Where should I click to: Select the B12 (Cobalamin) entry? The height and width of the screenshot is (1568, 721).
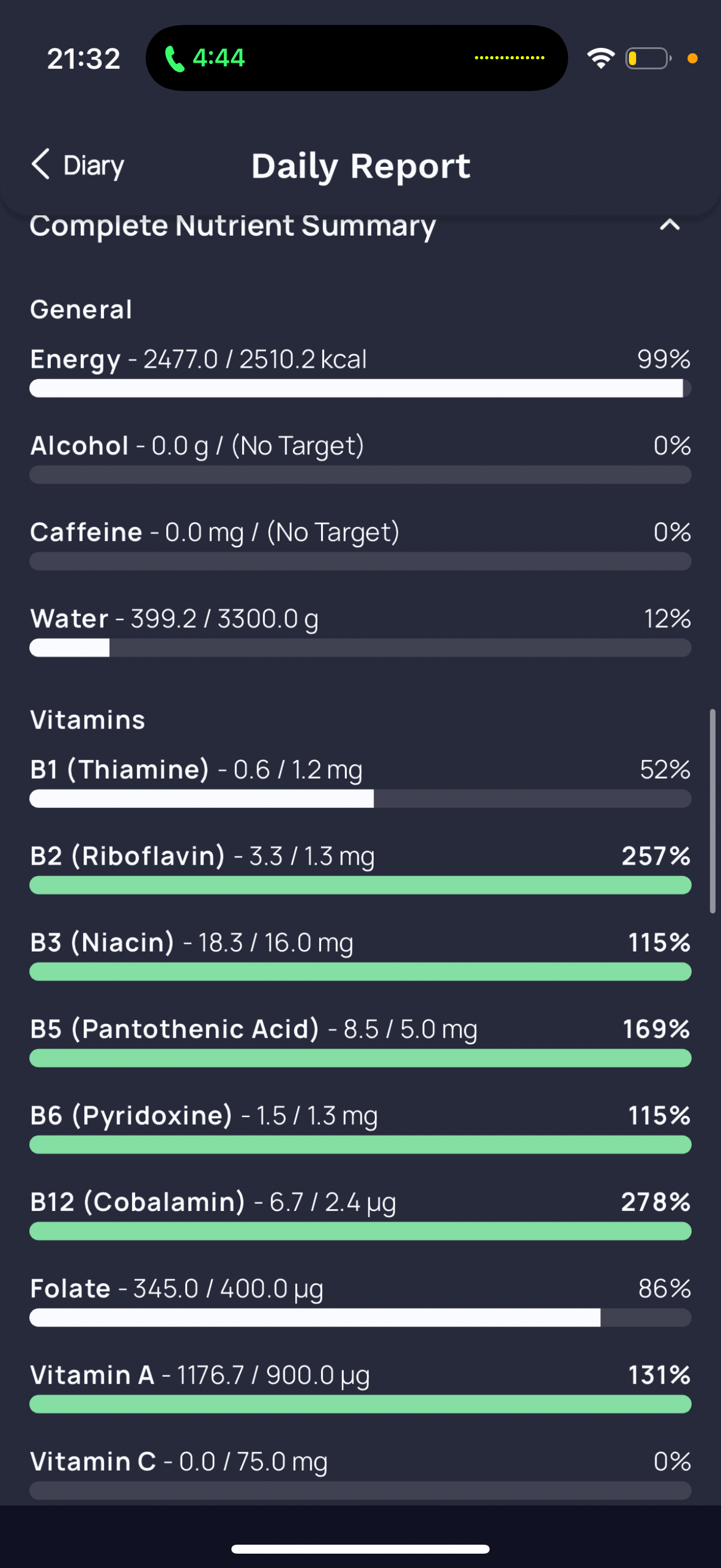360,1215
